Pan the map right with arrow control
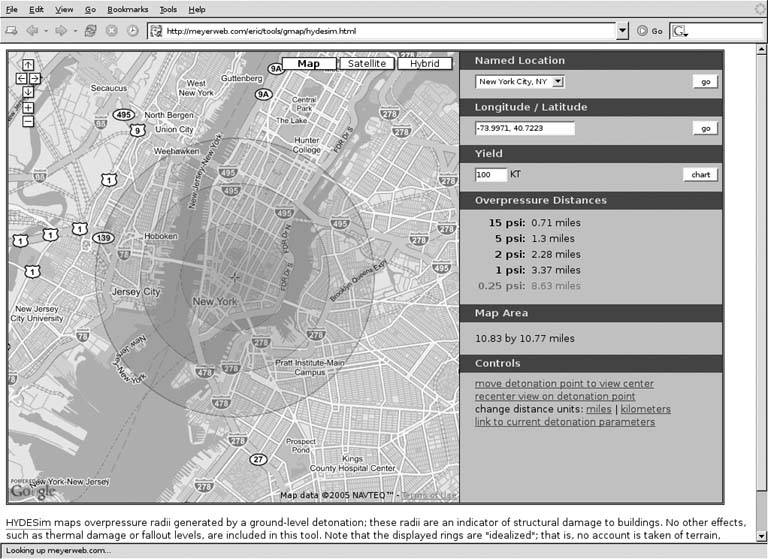This screenshot has height=559, width=768. 35,78
